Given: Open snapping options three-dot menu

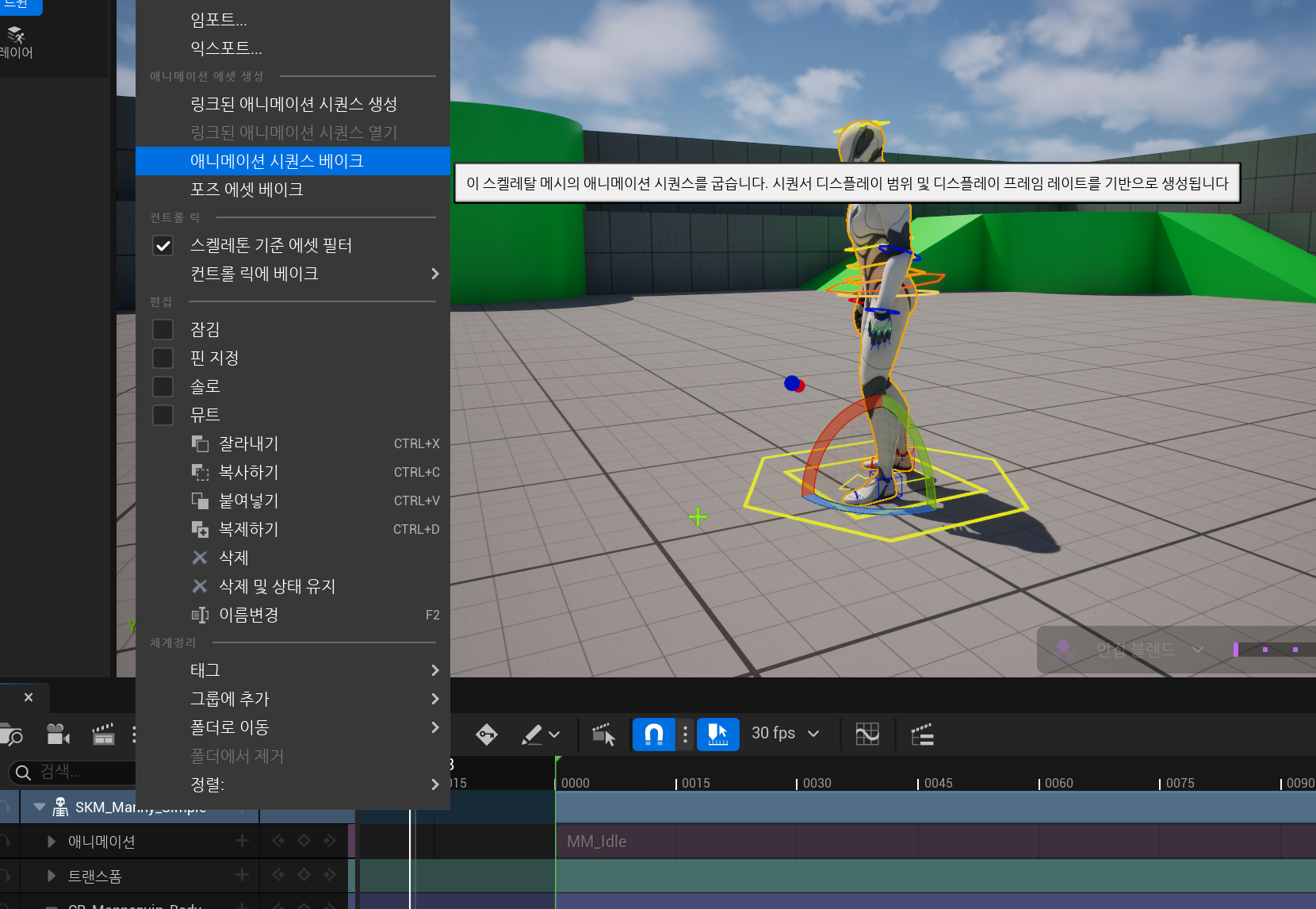Looking at the screenshot, I should tap(686, 734).
